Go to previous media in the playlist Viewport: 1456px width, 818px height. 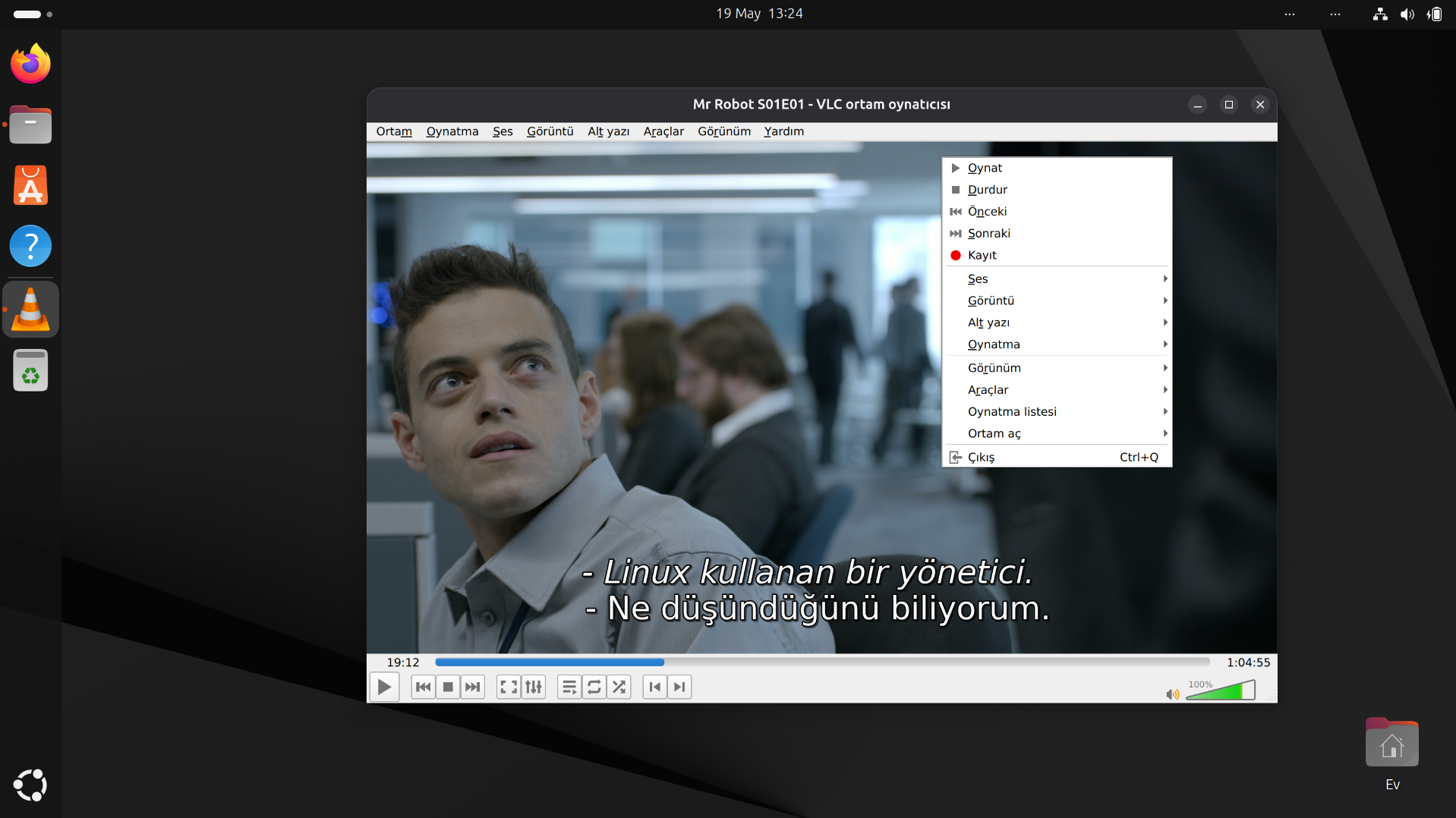coord(424,687)
